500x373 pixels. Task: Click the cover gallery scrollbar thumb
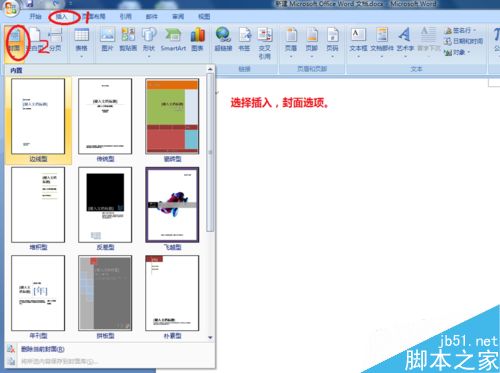(210, 153)
